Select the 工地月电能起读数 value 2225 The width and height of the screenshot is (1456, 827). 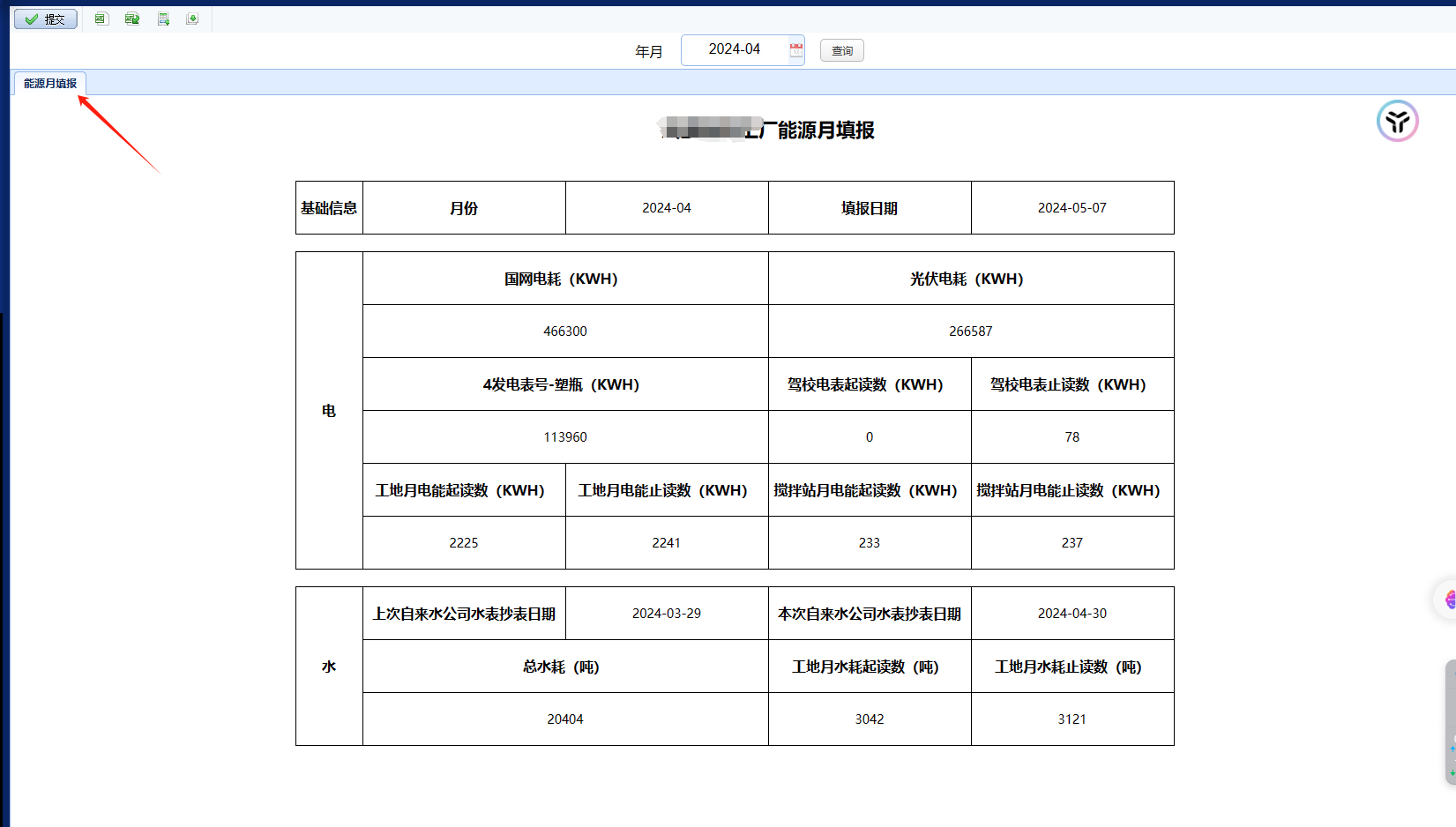(x=464, y=543)
